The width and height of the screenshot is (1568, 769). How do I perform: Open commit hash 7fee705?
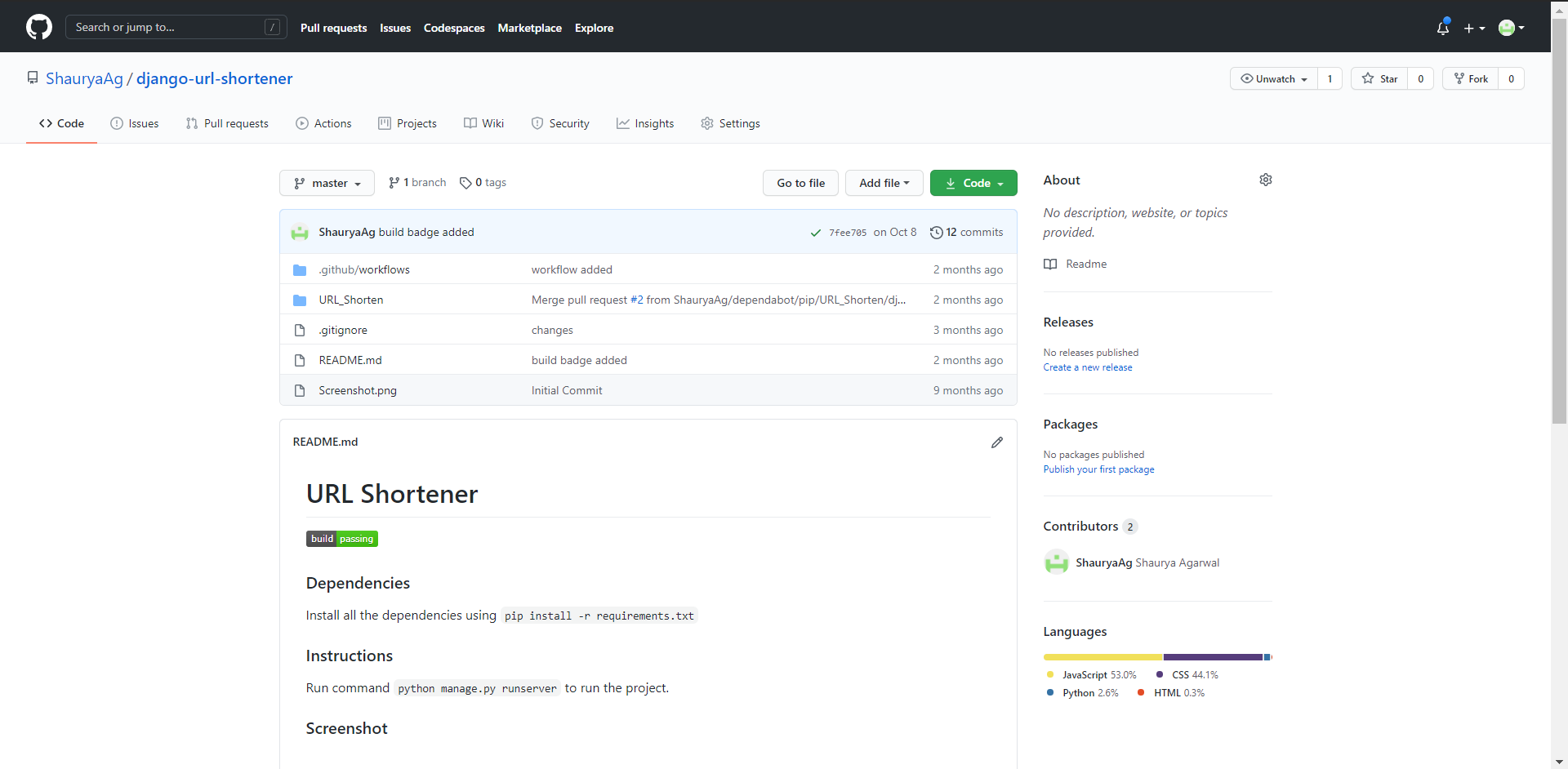[848, 233]
